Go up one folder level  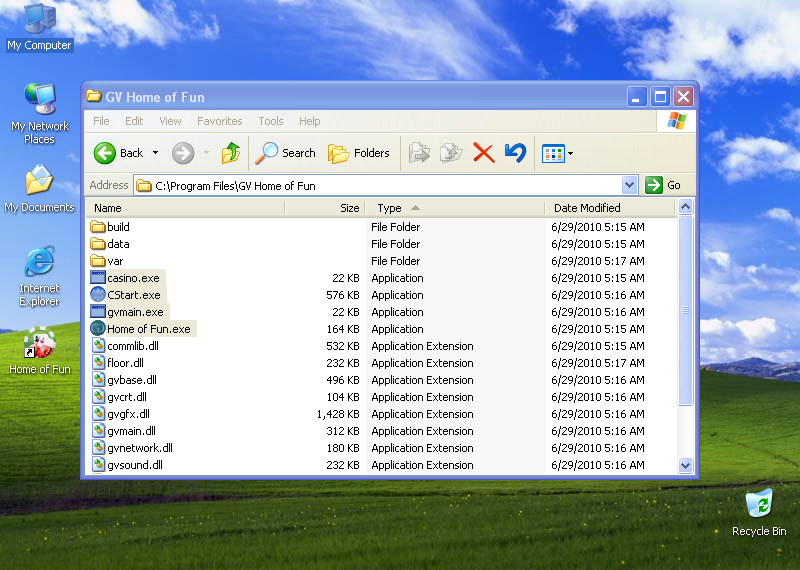[x=231, y=153]
